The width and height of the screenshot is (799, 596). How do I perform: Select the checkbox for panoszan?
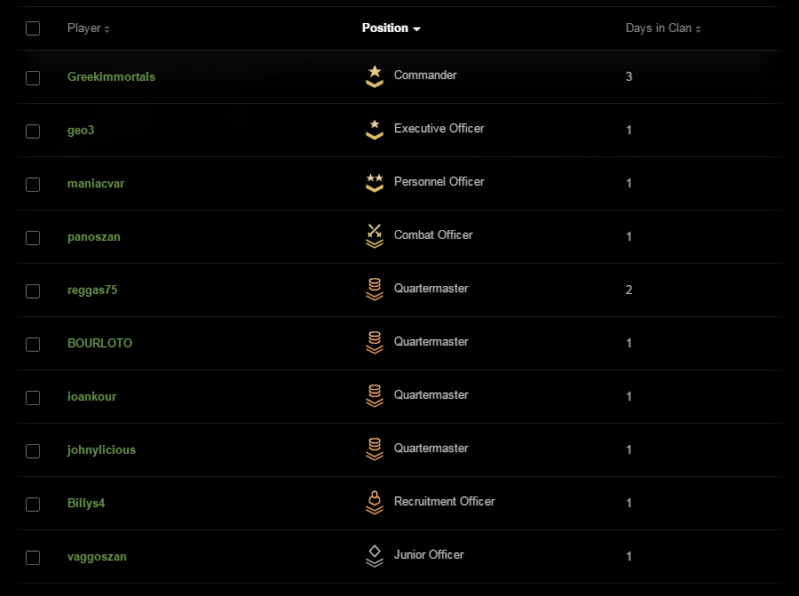pyautogui.click(x=33, y=238)
